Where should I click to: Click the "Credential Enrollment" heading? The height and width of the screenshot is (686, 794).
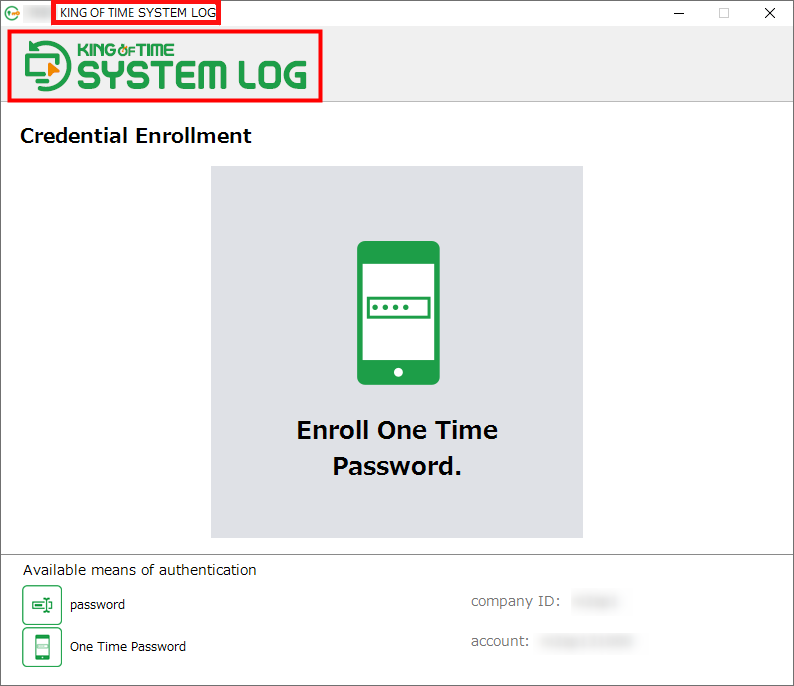(x=136, y=136)
